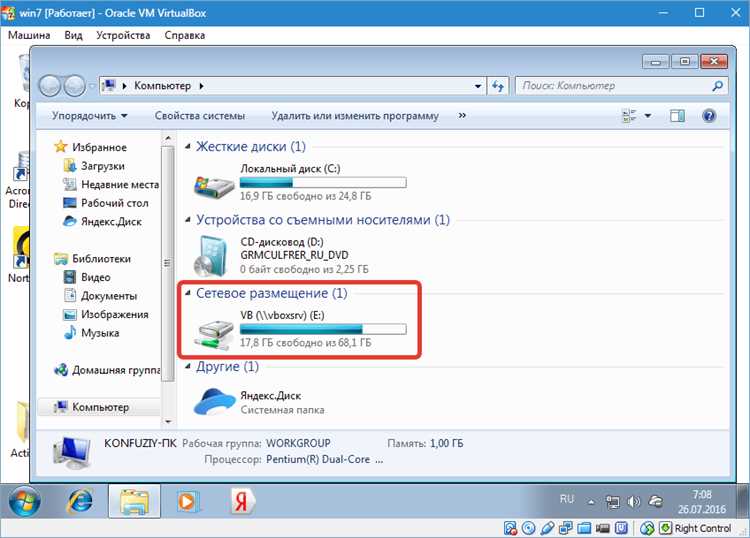Screen dimensions: 750x538
Task: Click the Forward navigation arrow button
Action: (74, 86)
